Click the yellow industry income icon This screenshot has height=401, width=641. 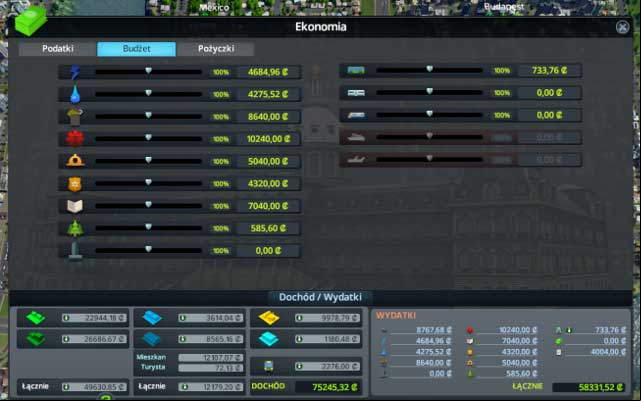pos(269,318)
